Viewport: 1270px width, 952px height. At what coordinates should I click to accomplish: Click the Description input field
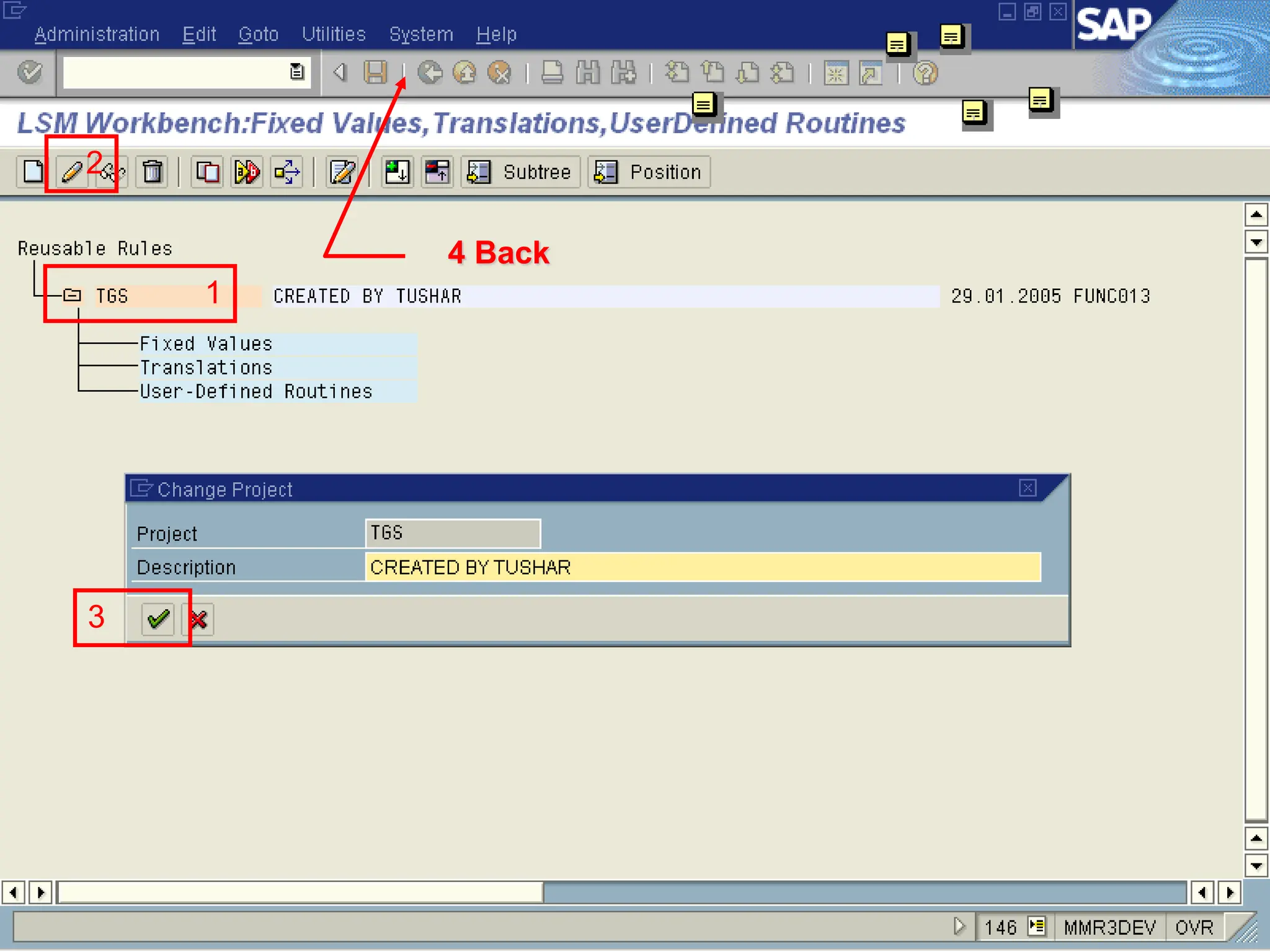coord(702,567)
